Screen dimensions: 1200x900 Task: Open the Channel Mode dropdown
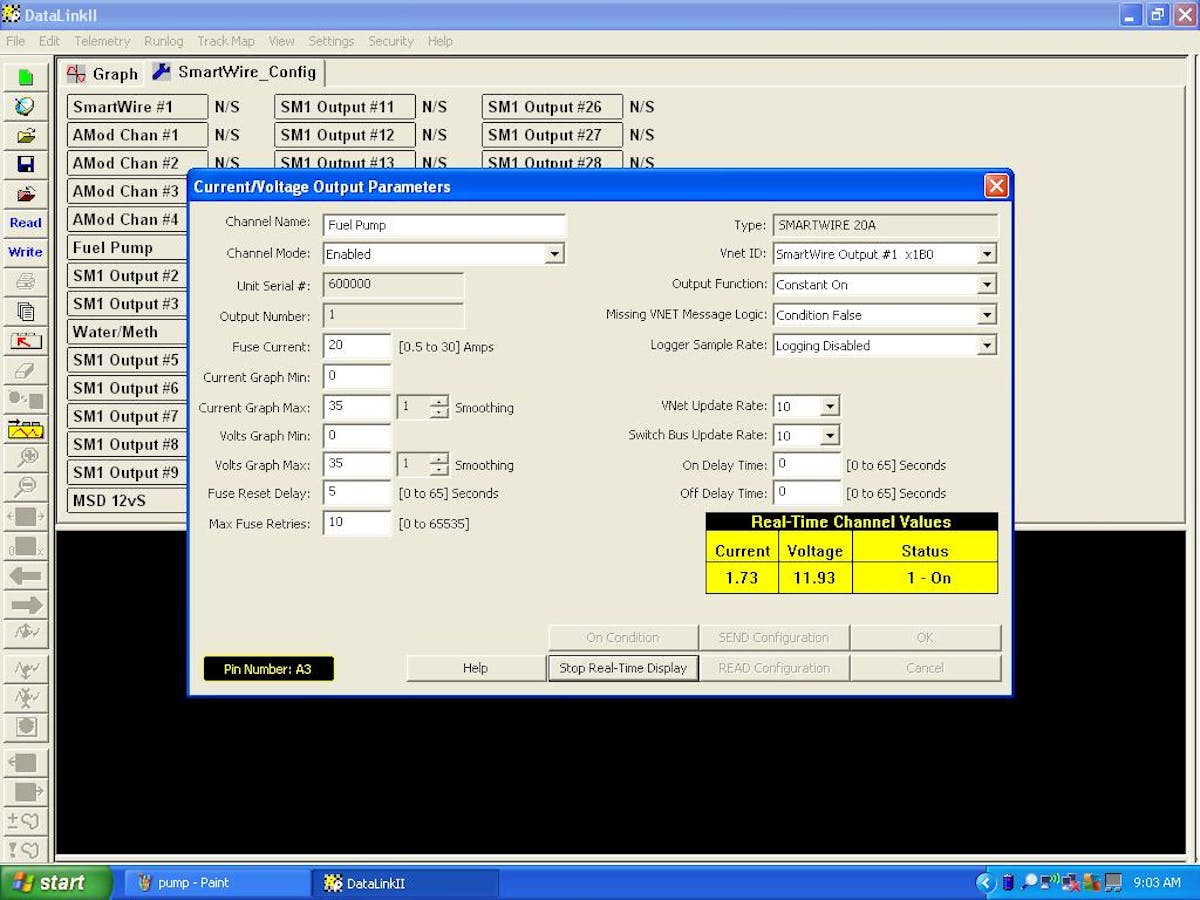[x=554, y=254]
